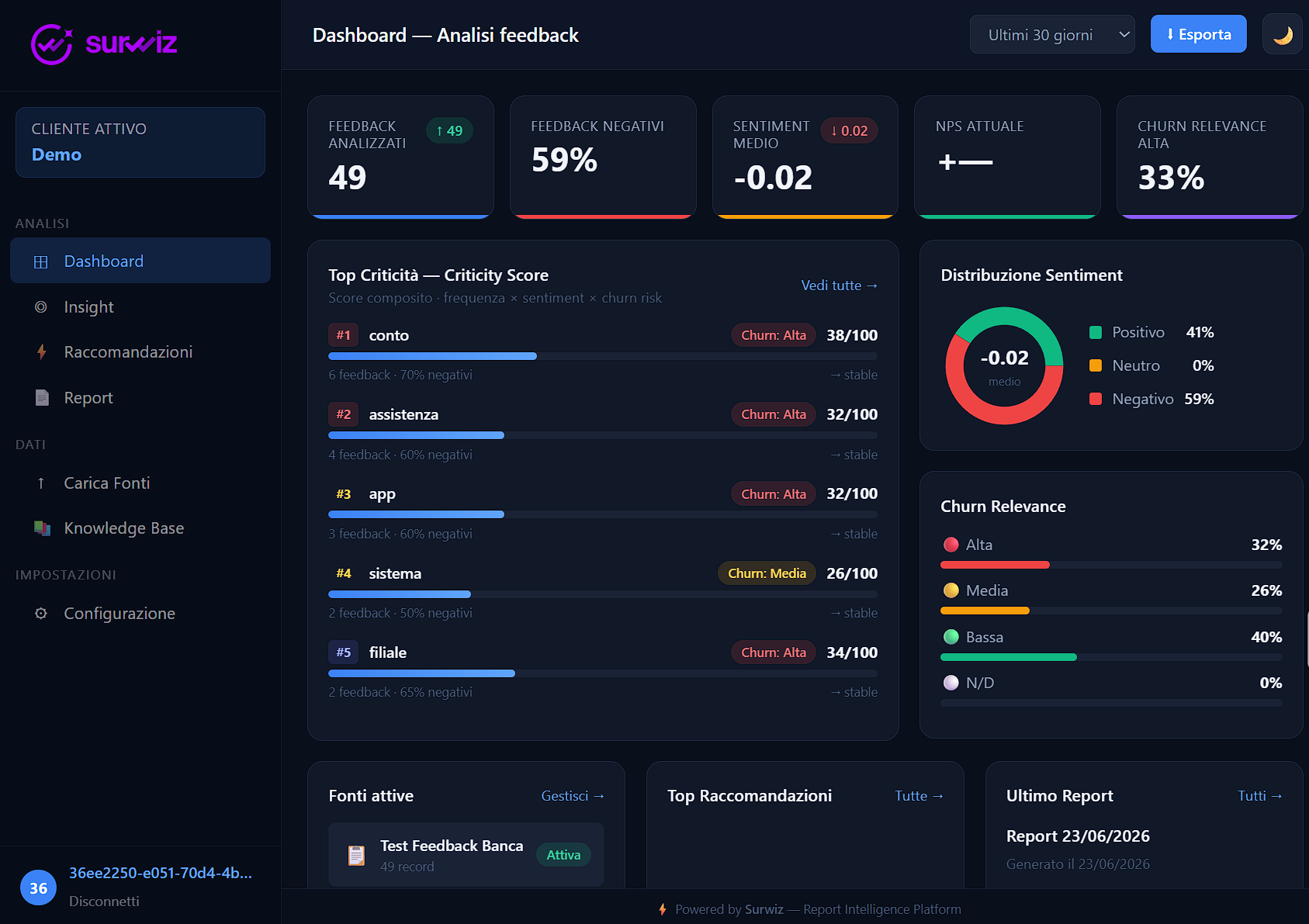Click the red down 0.02 badge

pyautogui.click(x=849, y=131)
